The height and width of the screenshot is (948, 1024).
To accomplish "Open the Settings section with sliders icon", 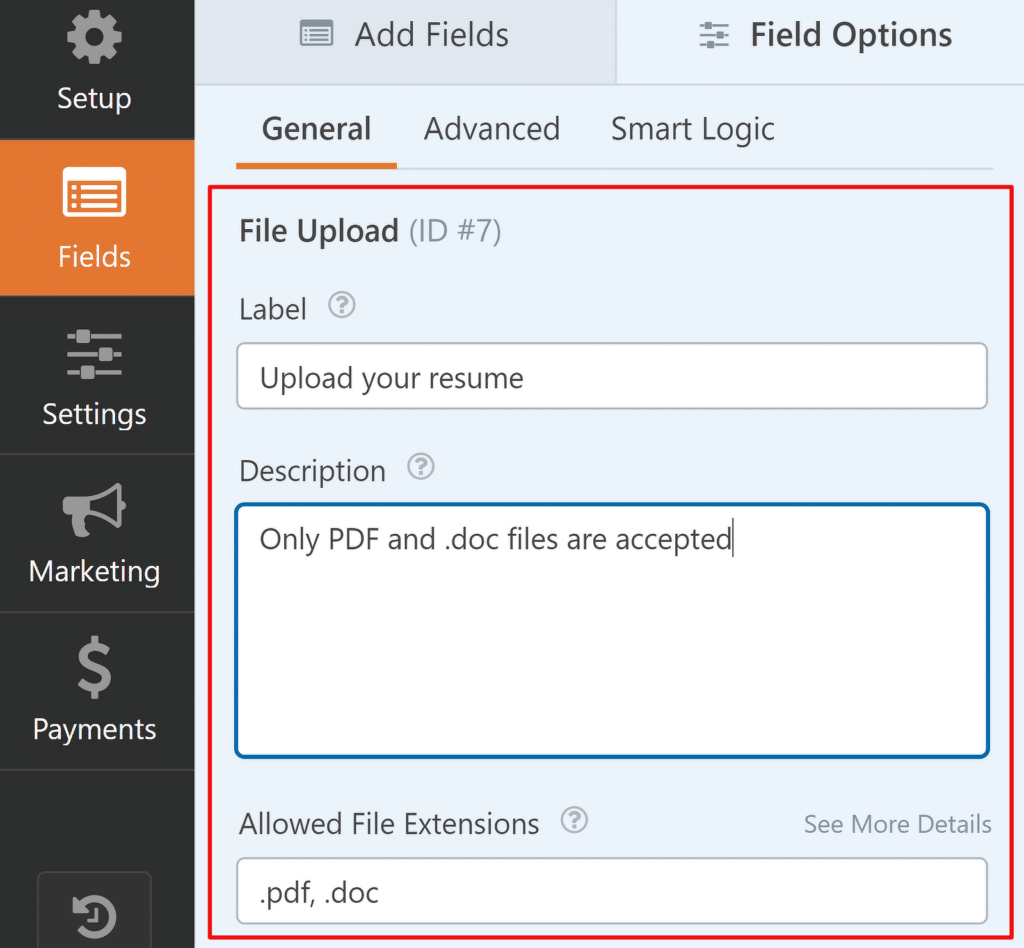I will tap(97, 375).
